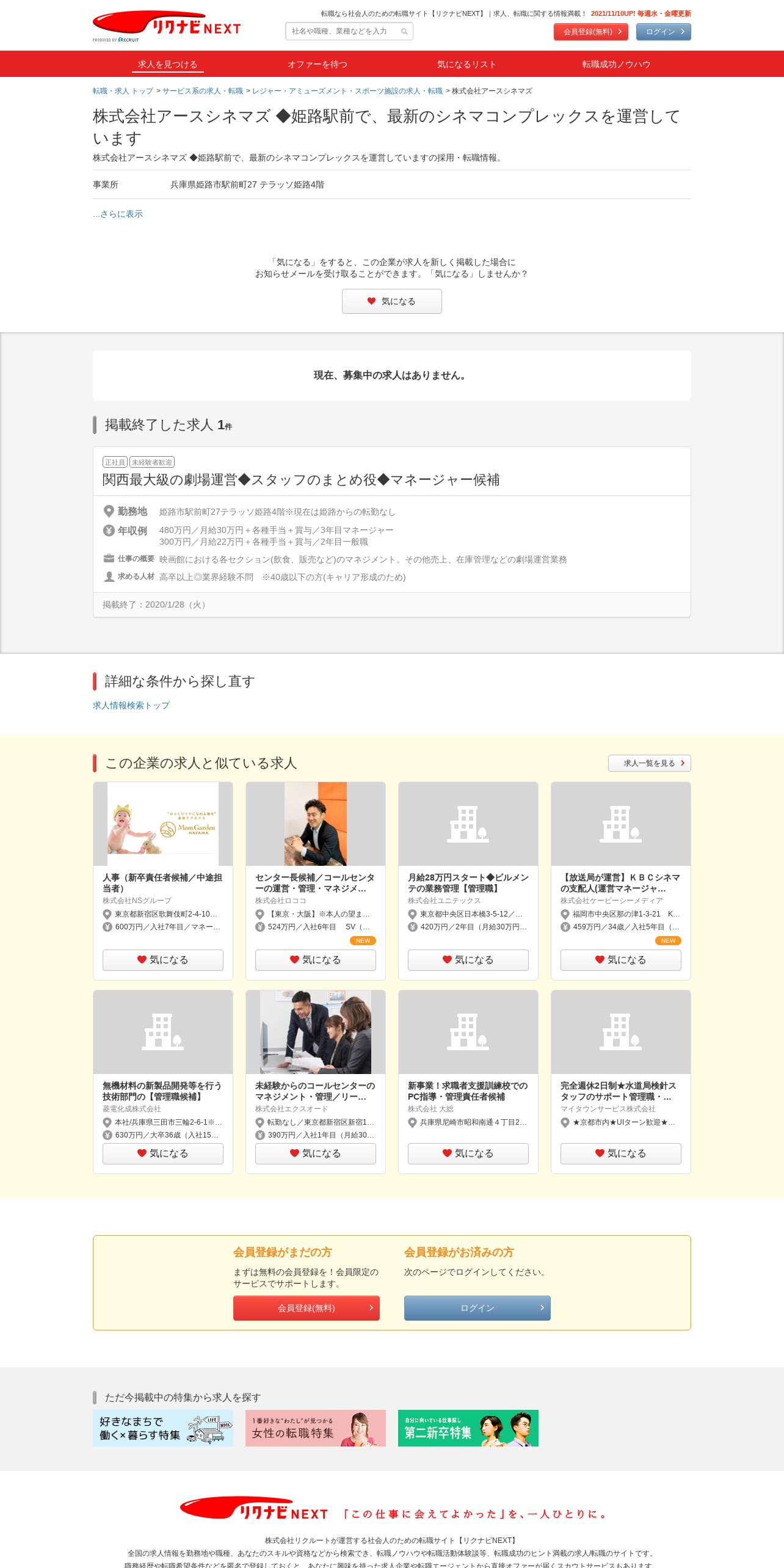Open placeholder building image for マイタウンサービス job
784x1568 pixels.
(621, 1032)
